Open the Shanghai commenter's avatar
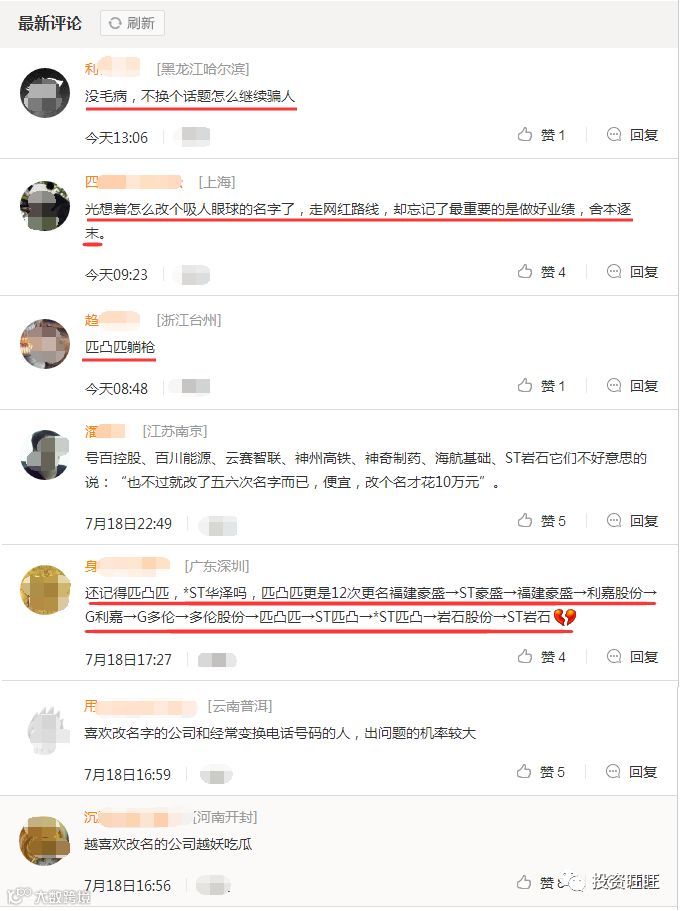681x911 pixels. [x=45, y=206]
